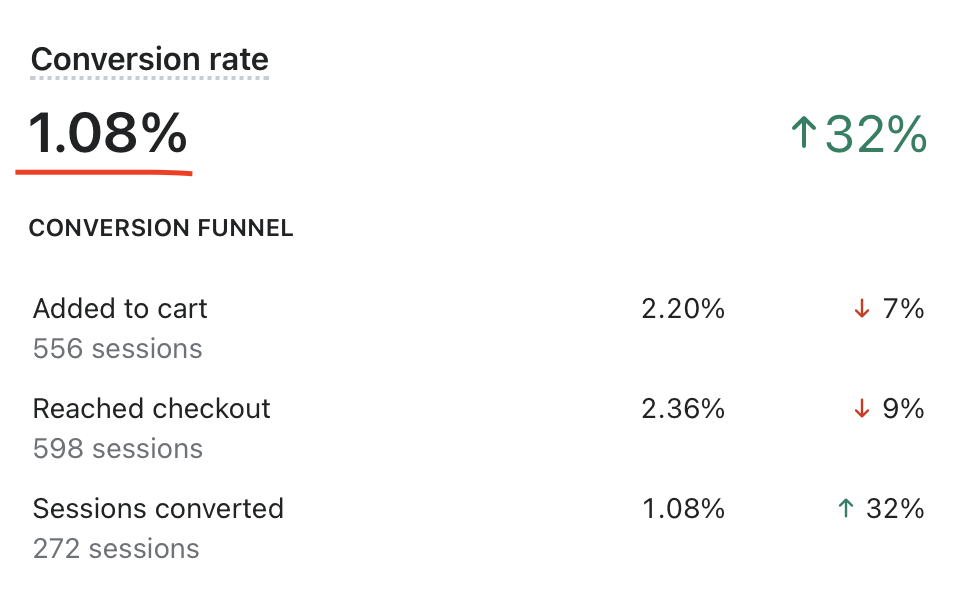Click the green up arrow in Sessions converted row

846,508
